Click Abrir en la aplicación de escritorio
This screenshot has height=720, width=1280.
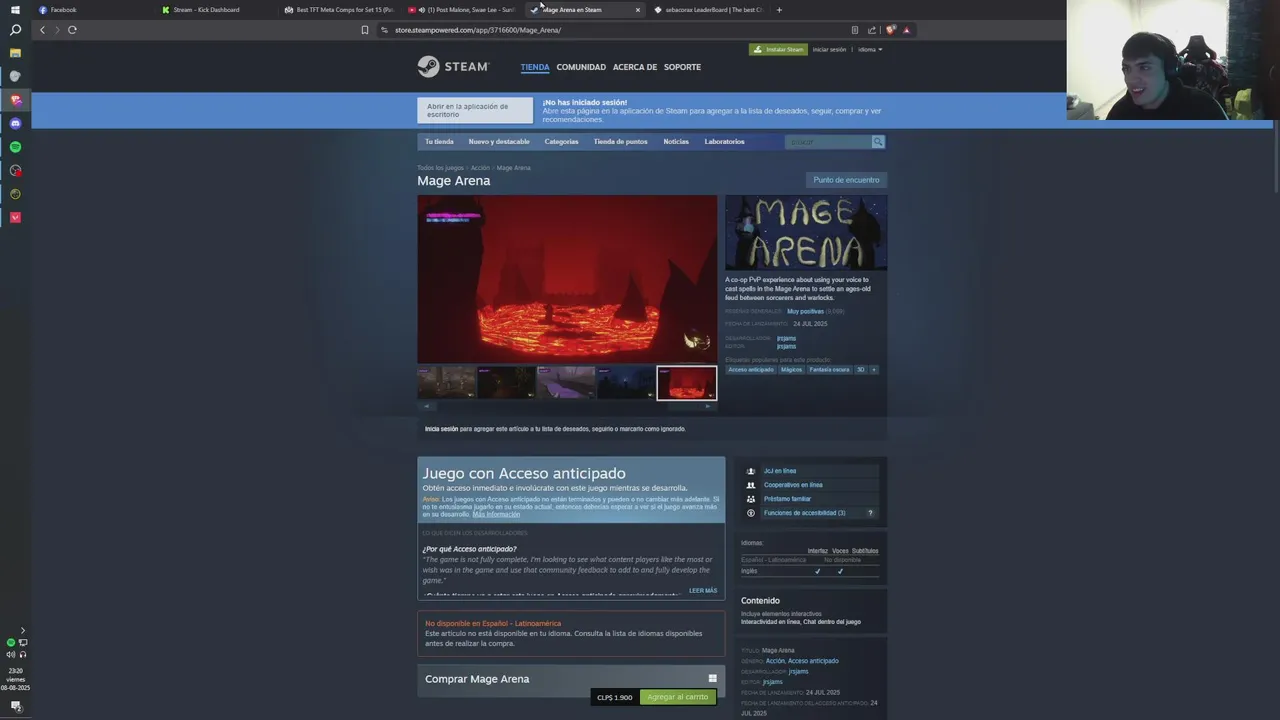point(475,110)
